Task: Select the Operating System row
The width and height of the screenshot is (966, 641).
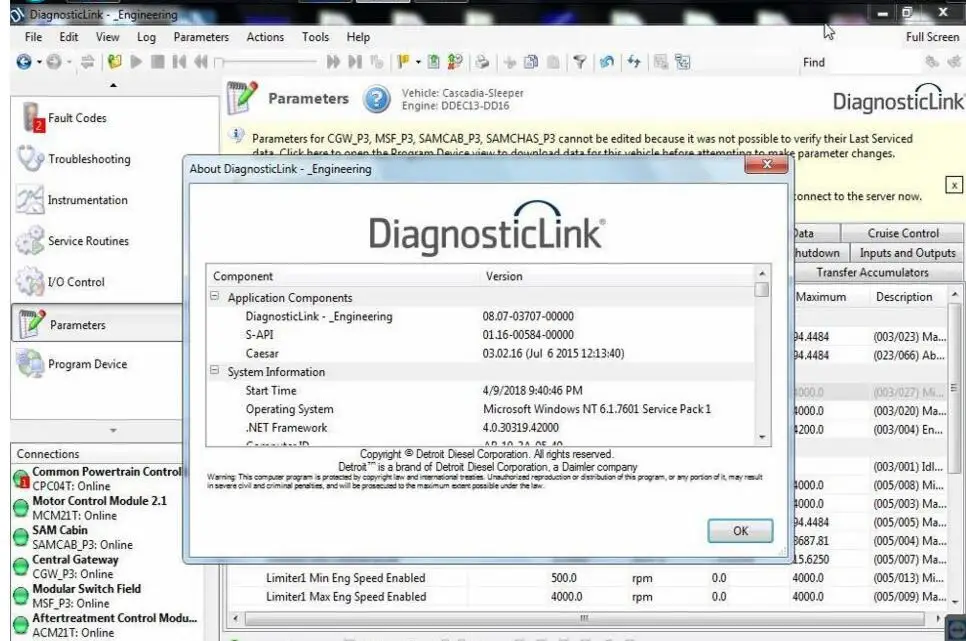Action: click(x=481, y=409)
